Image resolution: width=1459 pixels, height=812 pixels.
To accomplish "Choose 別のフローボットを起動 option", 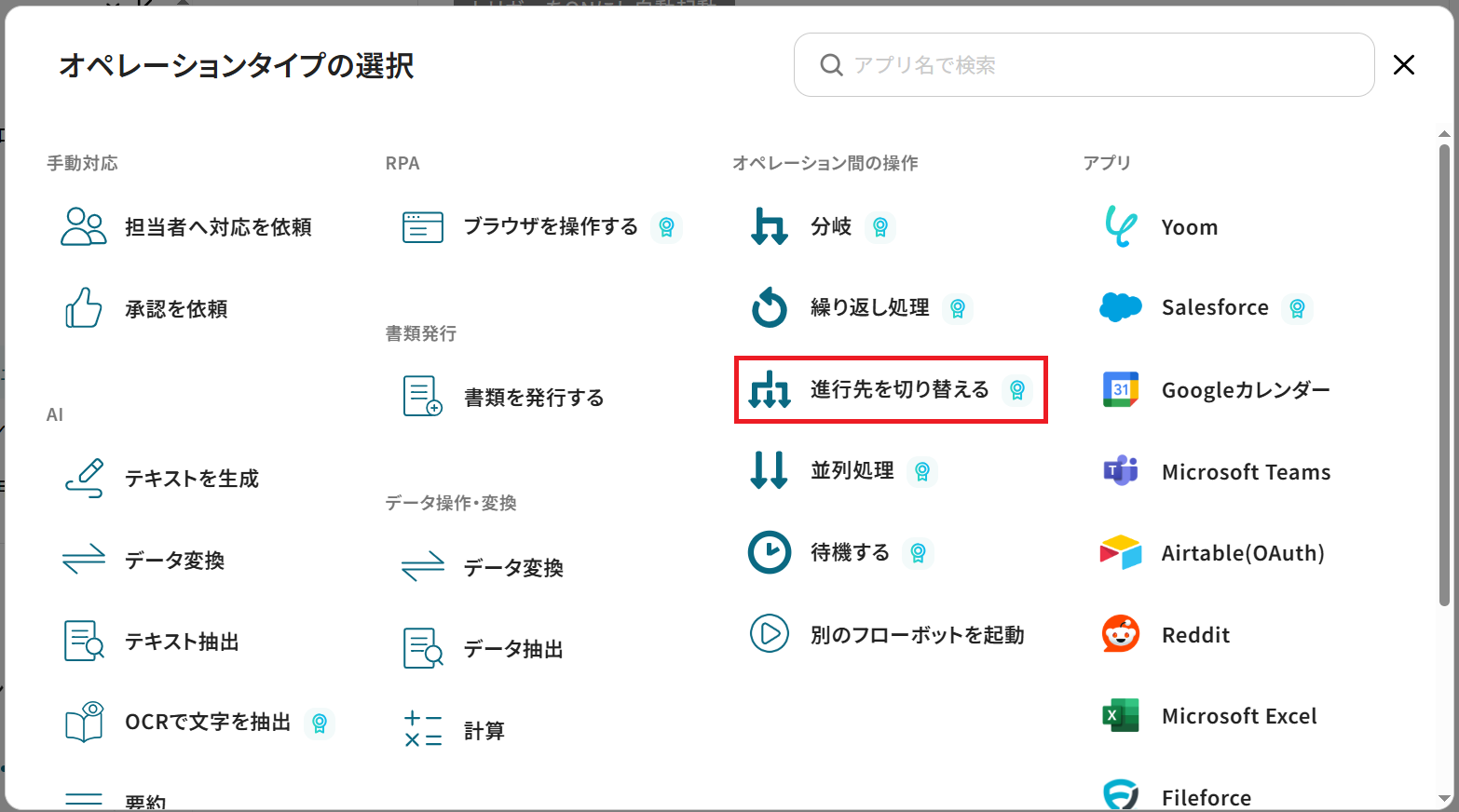I will coord(917,635).
